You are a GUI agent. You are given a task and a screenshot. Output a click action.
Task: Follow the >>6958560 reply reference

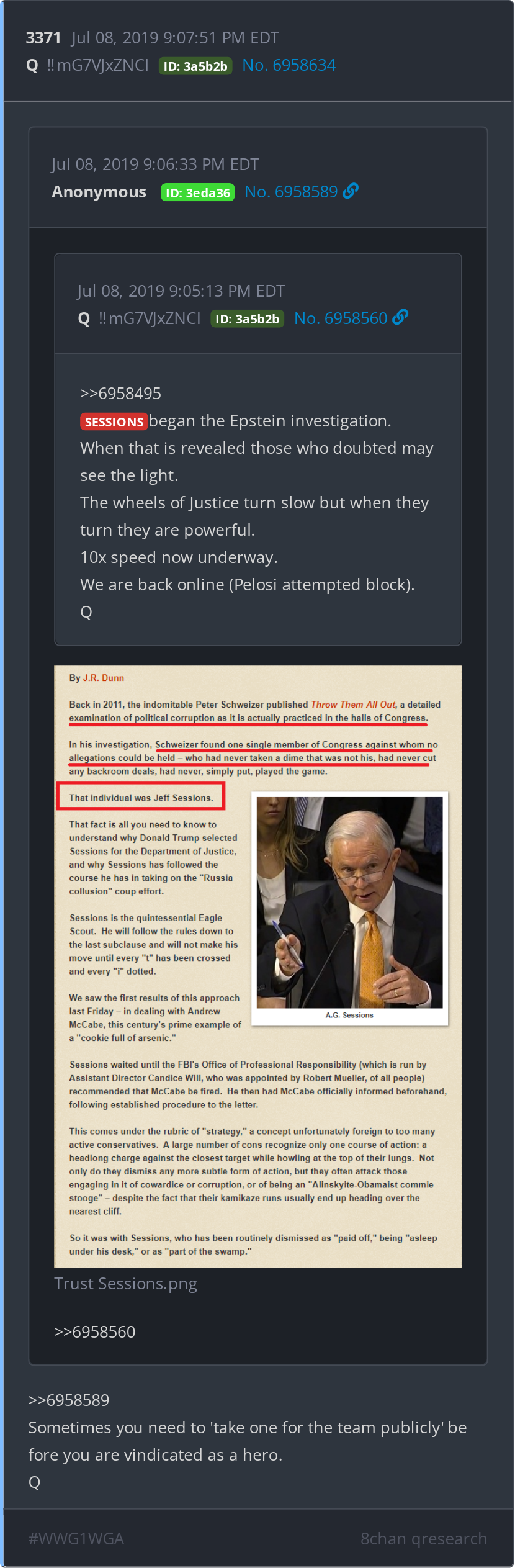coord(94,1332)
